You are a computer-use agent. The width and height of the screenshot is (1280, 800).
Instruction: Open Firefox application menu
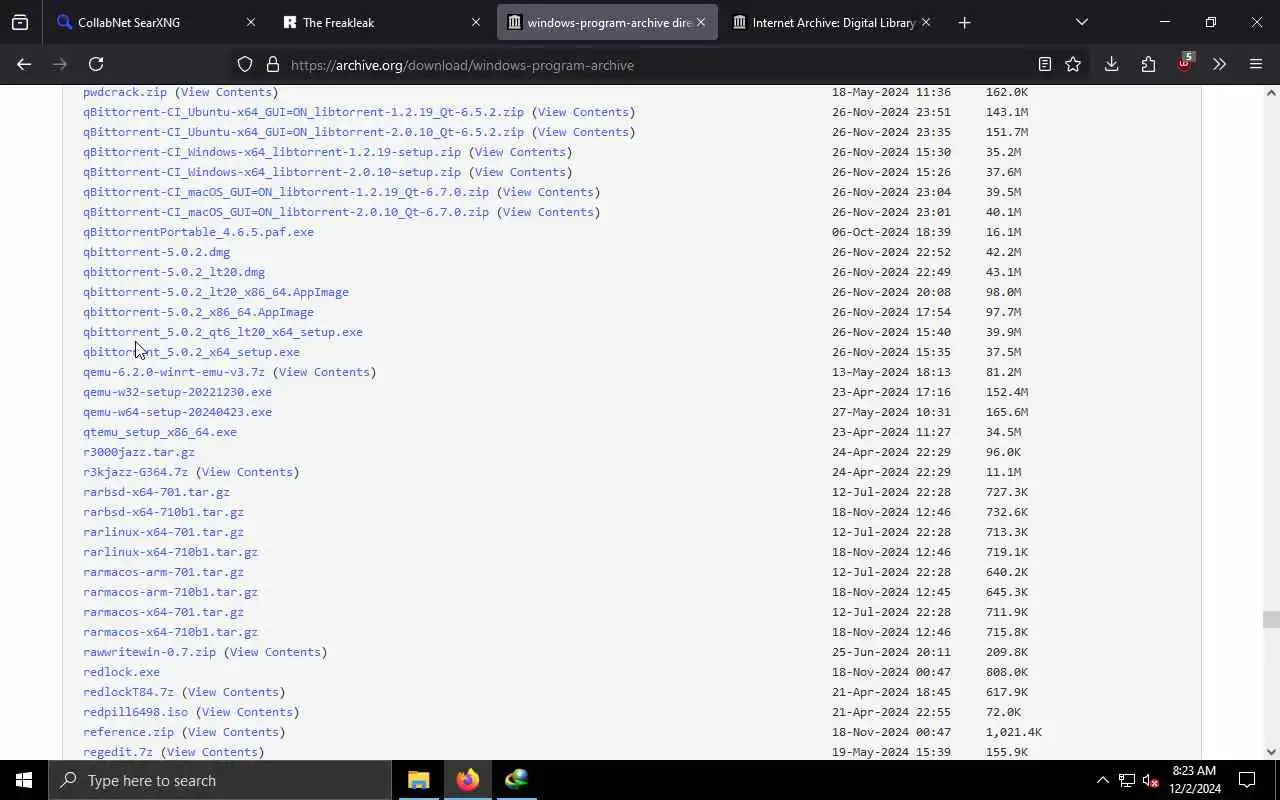pyautogui.click(x=1256, y=64)
